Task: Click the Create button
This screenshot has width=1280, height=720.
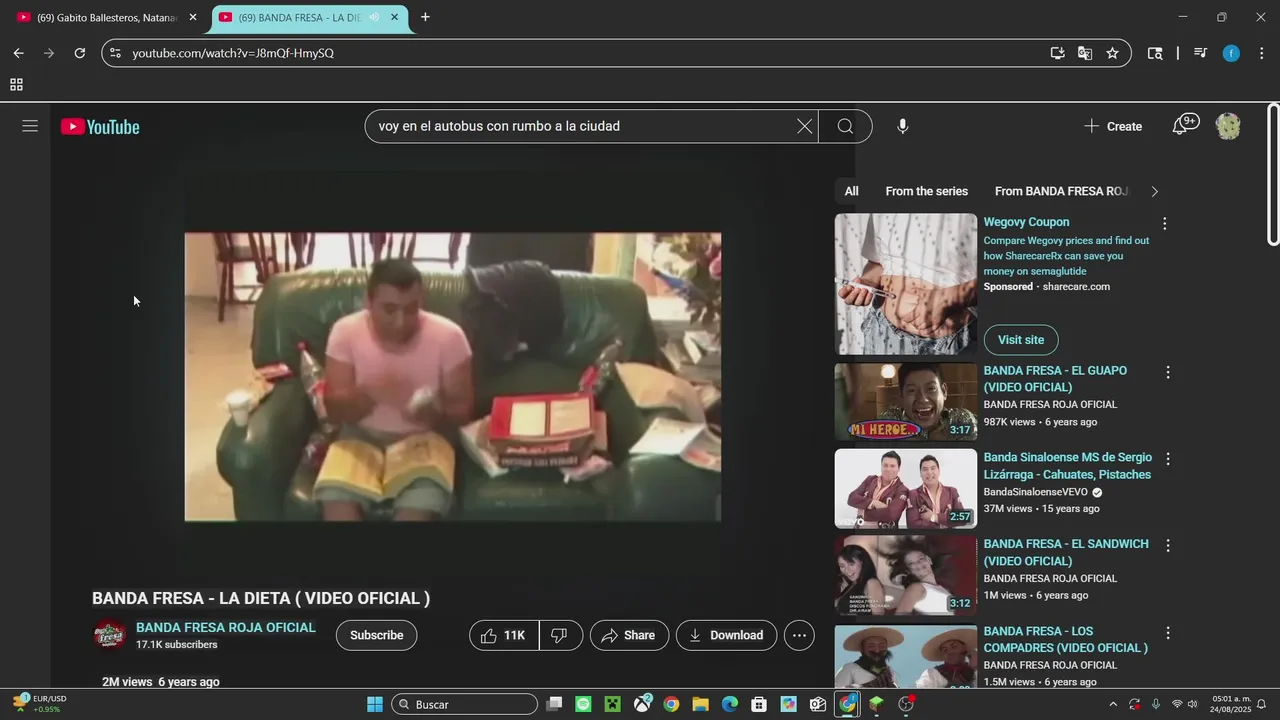Action: tap(1113, 126)
